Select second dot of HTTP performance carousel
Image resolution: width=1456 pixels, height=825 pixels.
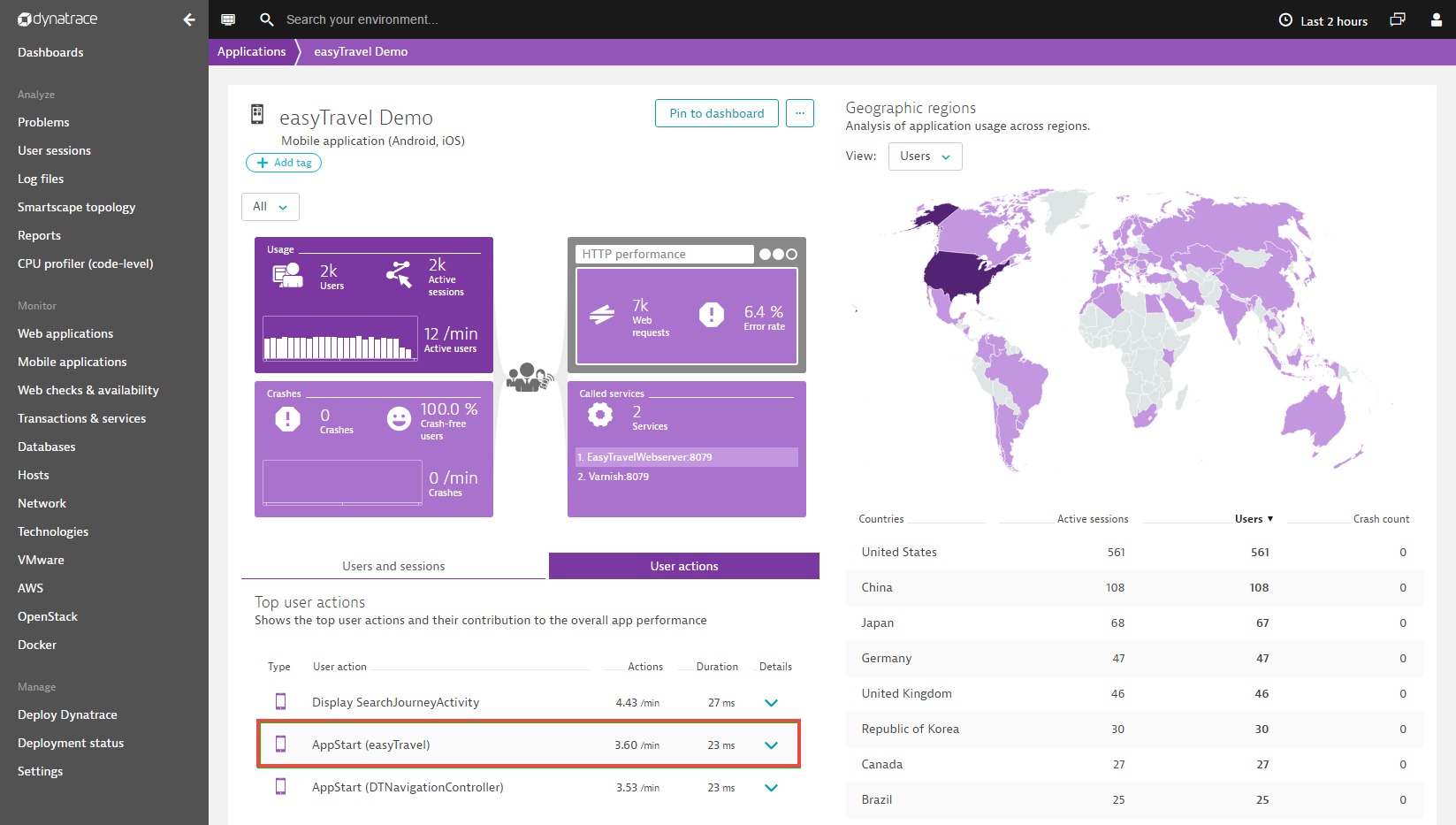(x=778, y=254)
